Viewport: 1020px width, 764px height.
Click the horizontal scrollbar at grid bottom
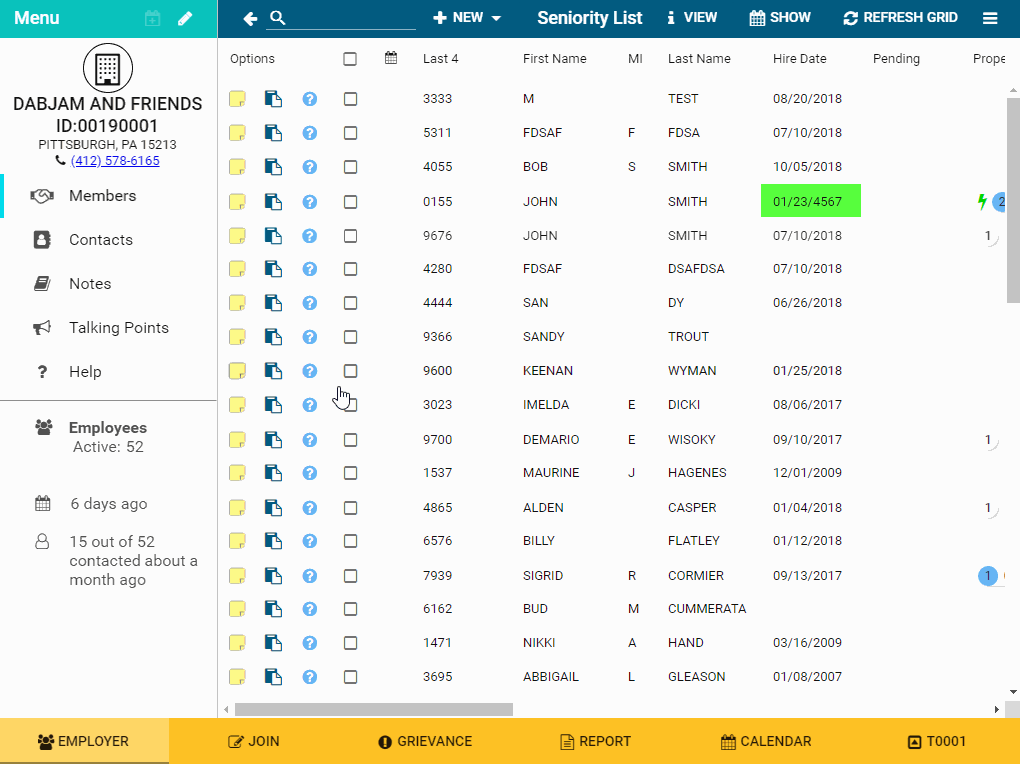coord(373,709)
